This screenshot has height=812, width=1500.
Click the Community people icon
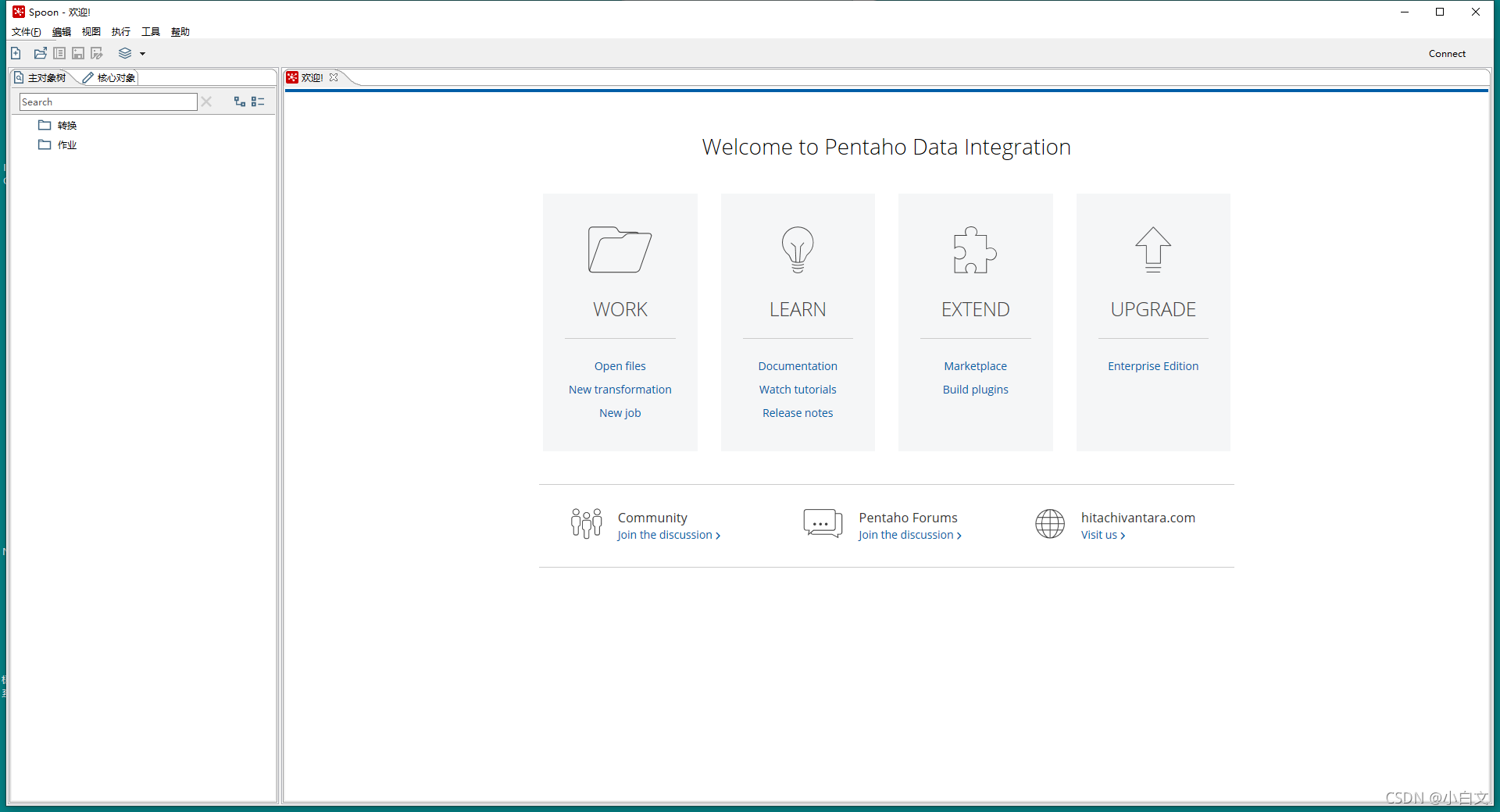point(587,523)
